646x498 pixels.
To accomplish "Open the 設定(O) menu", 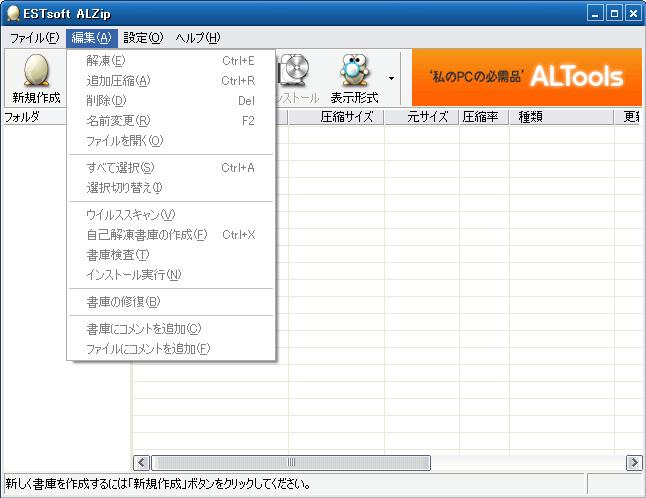I will (x=143, y=38).
